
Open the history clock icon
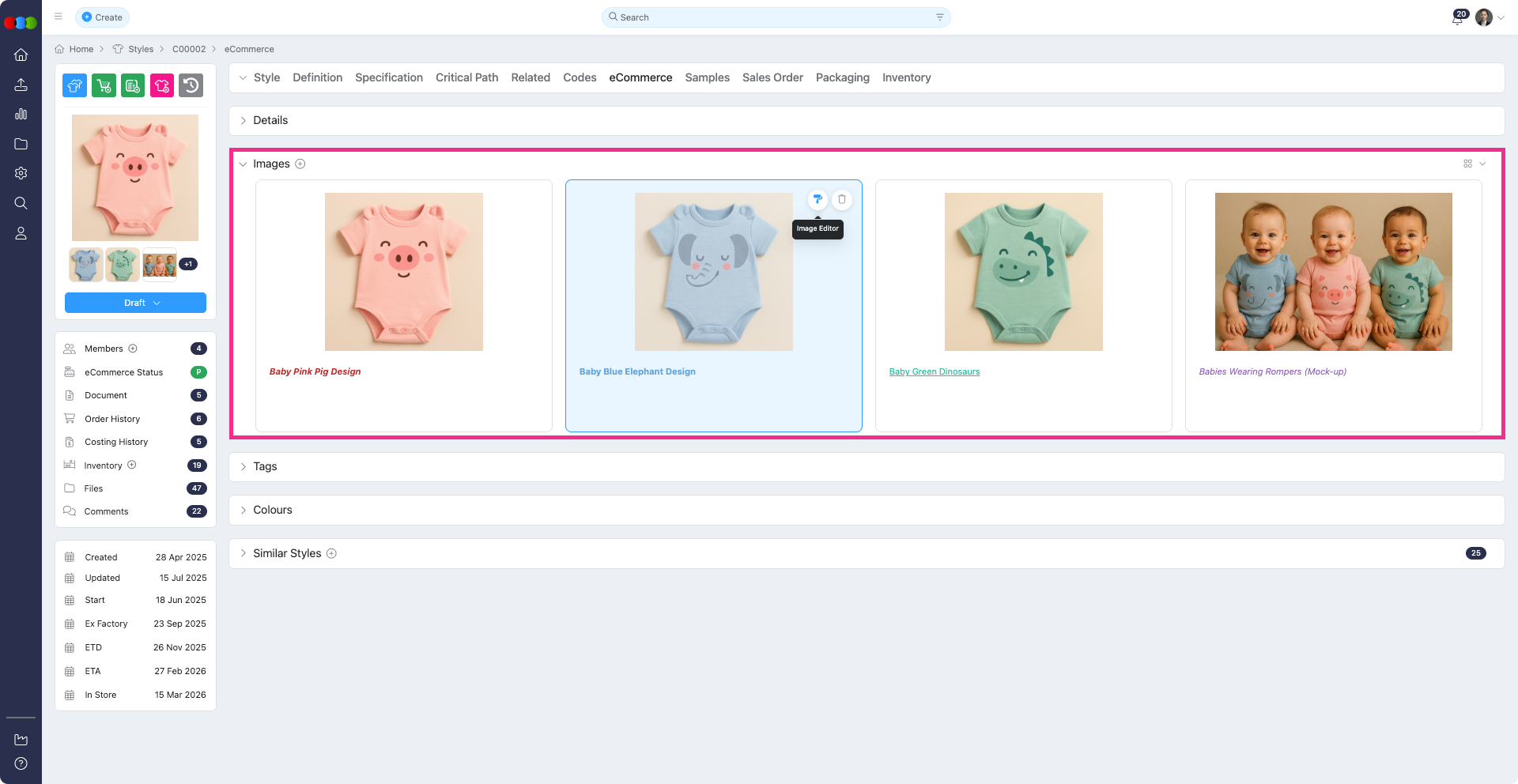[191, 85]
